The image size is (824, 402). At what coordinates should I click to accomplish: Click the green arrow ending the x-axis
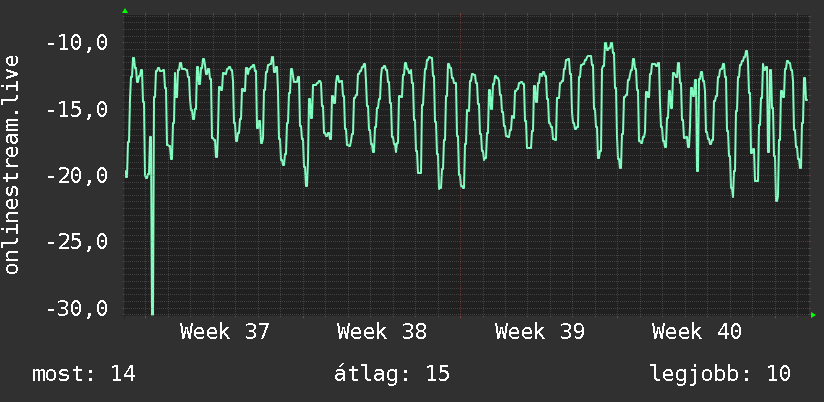tap(813, 315)
